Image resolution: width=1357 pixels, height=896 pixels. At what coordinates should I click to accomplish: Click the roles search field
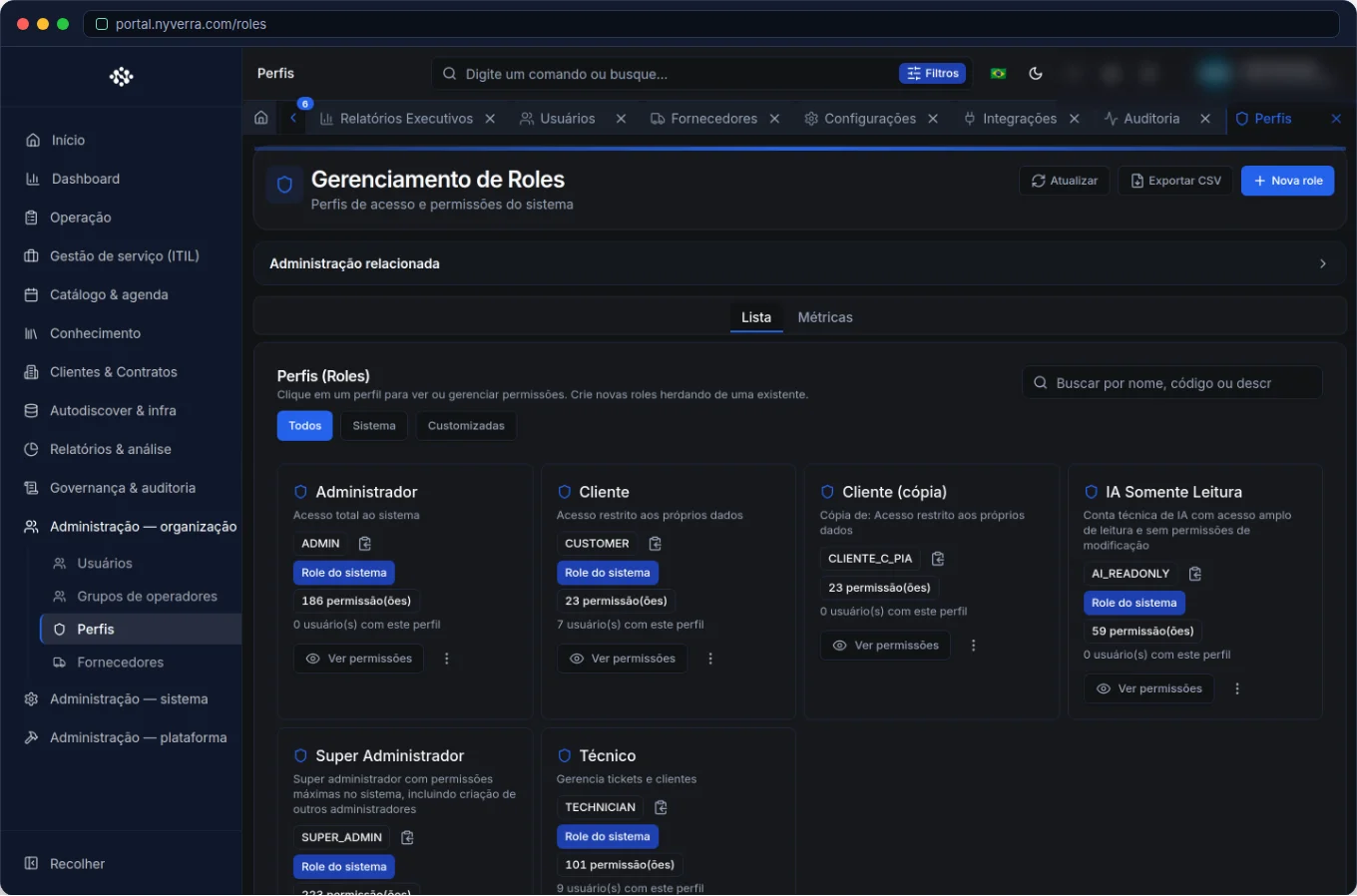1172,383
